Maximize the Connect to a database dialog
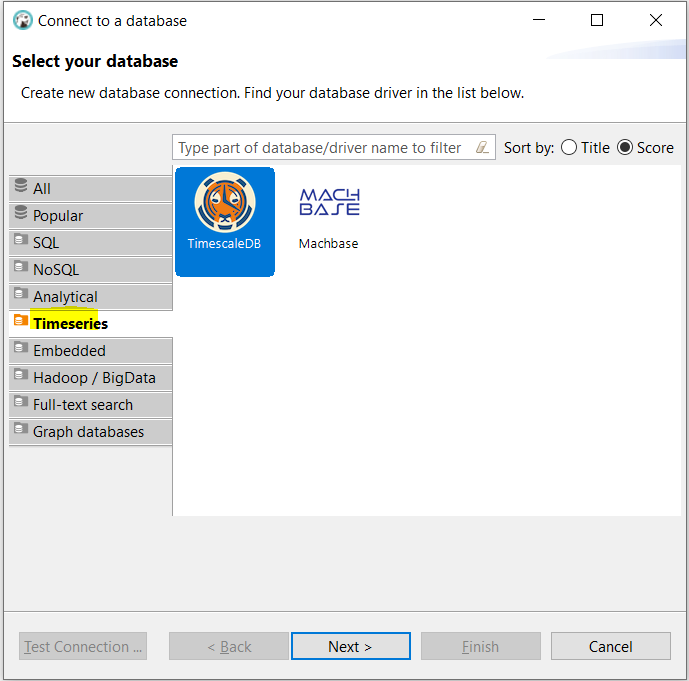The width and height of the screenshot is (689, 681). 597,20
